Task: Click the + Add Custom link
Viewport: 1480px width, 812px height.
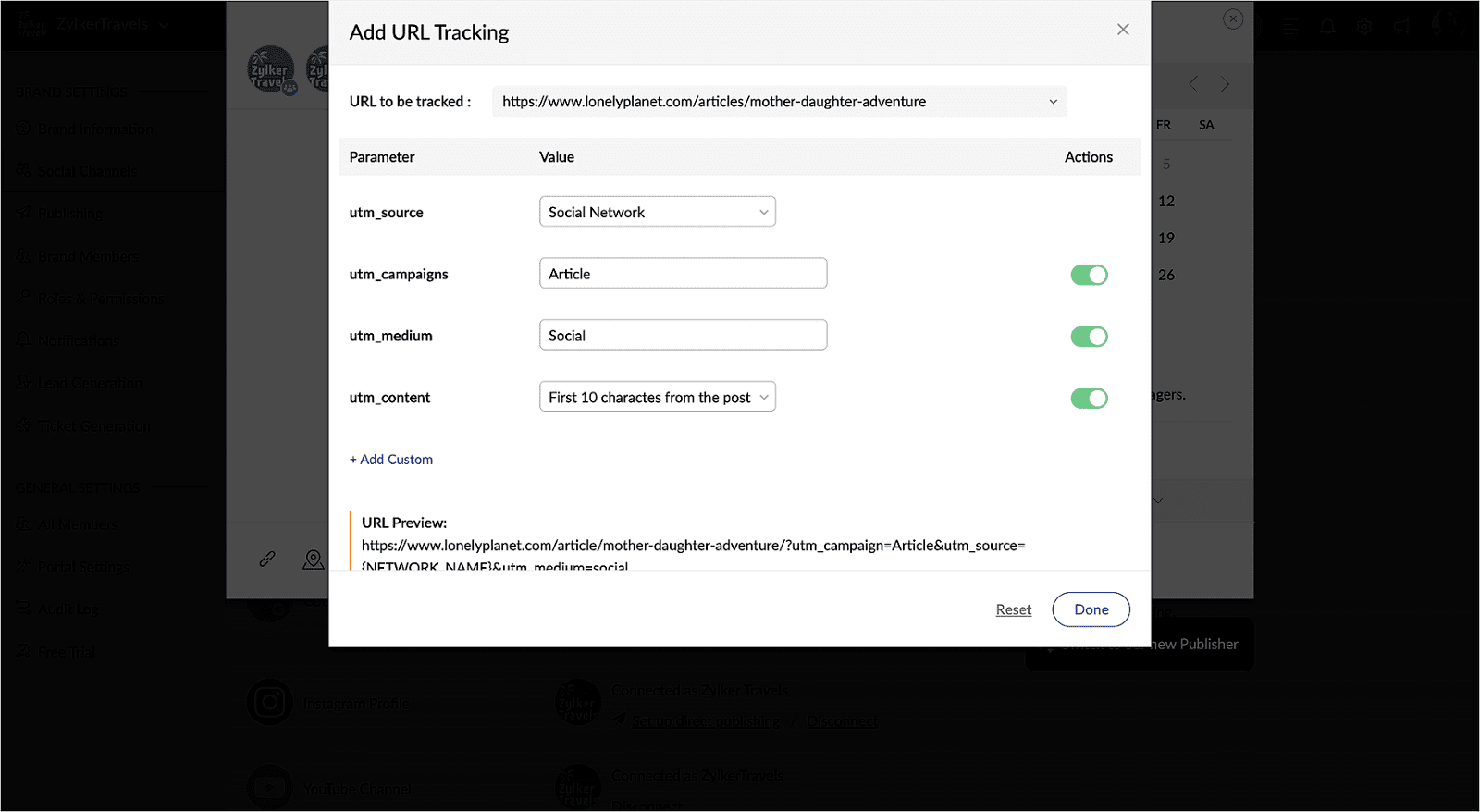Action: tap(391, 460)
